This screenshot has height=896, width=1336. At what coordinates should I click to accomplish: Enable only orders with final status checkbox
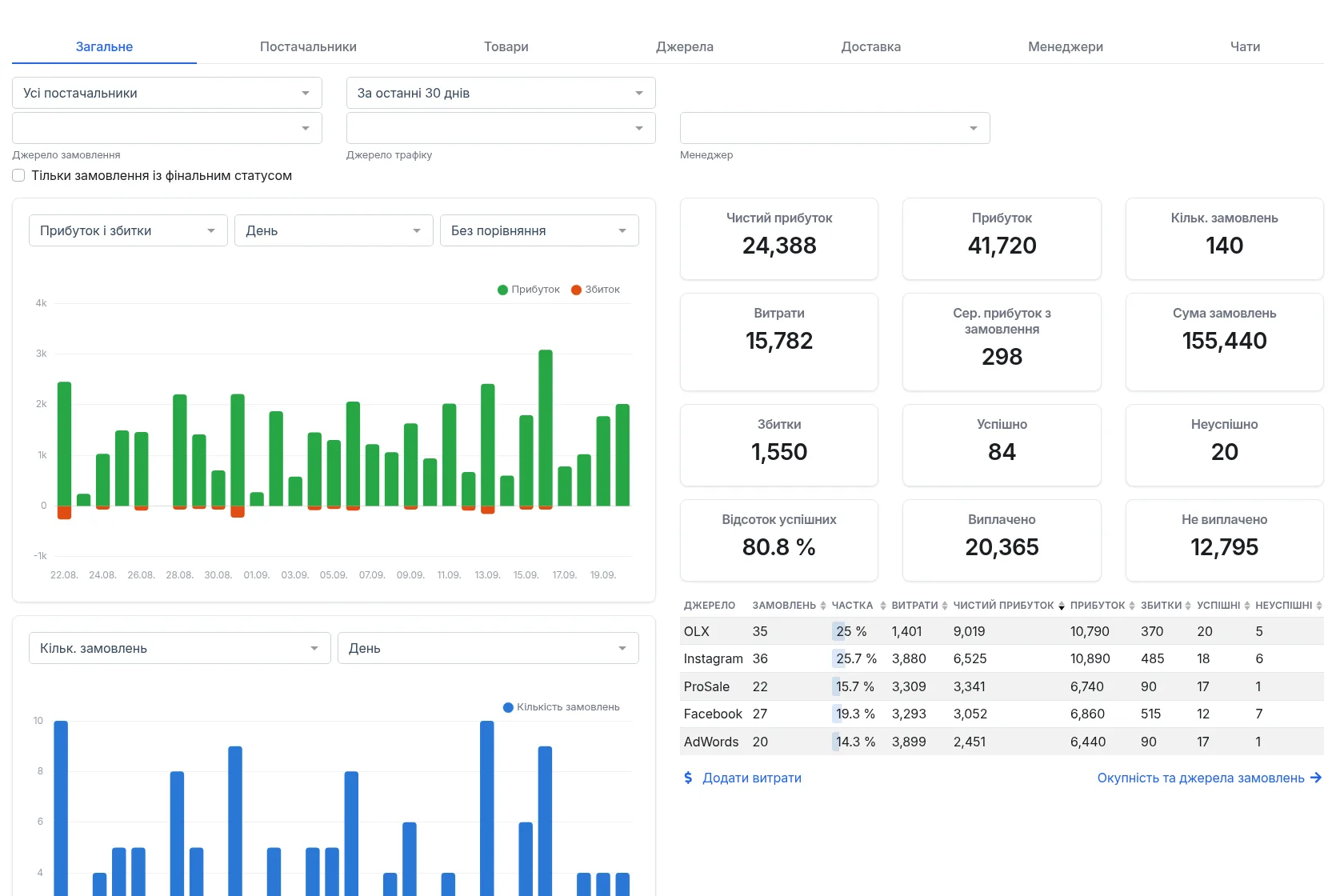click(x=18, y=175)
